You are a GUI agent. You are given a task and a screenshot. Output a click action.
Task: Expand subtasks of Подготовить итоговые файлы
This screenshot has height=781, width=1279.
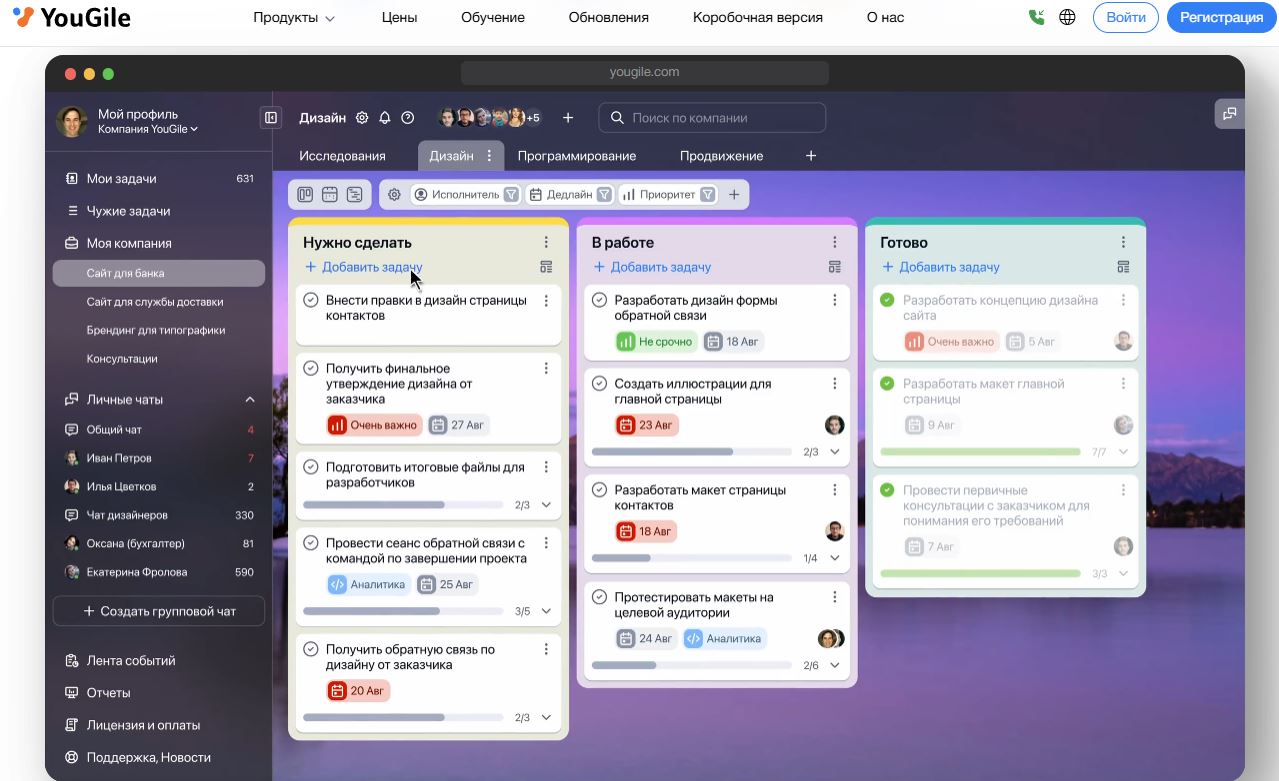tap(546, 505)
